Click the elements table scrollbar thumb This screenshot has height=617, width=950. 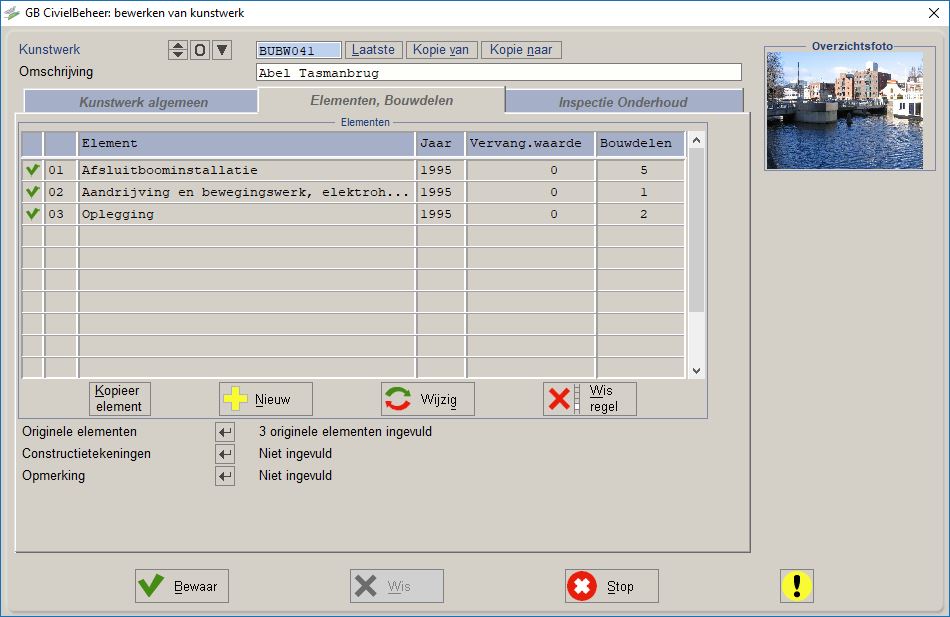tap(696, 230)
